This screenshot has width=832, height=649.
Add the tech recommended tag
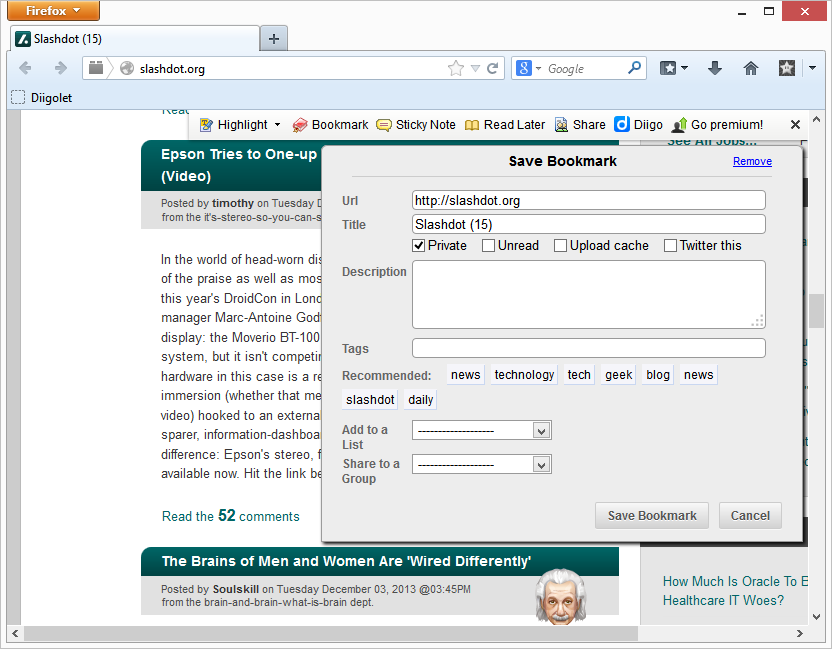click(579, 375)
